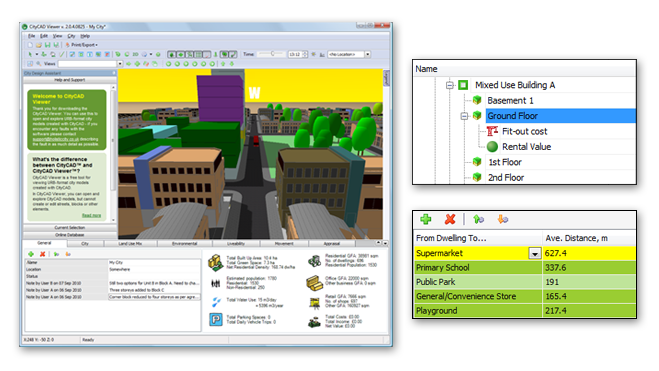Click the General/Convenience Store row
Image resolution: width=659 pixels, height=371 pixels.
coord(524,296)
